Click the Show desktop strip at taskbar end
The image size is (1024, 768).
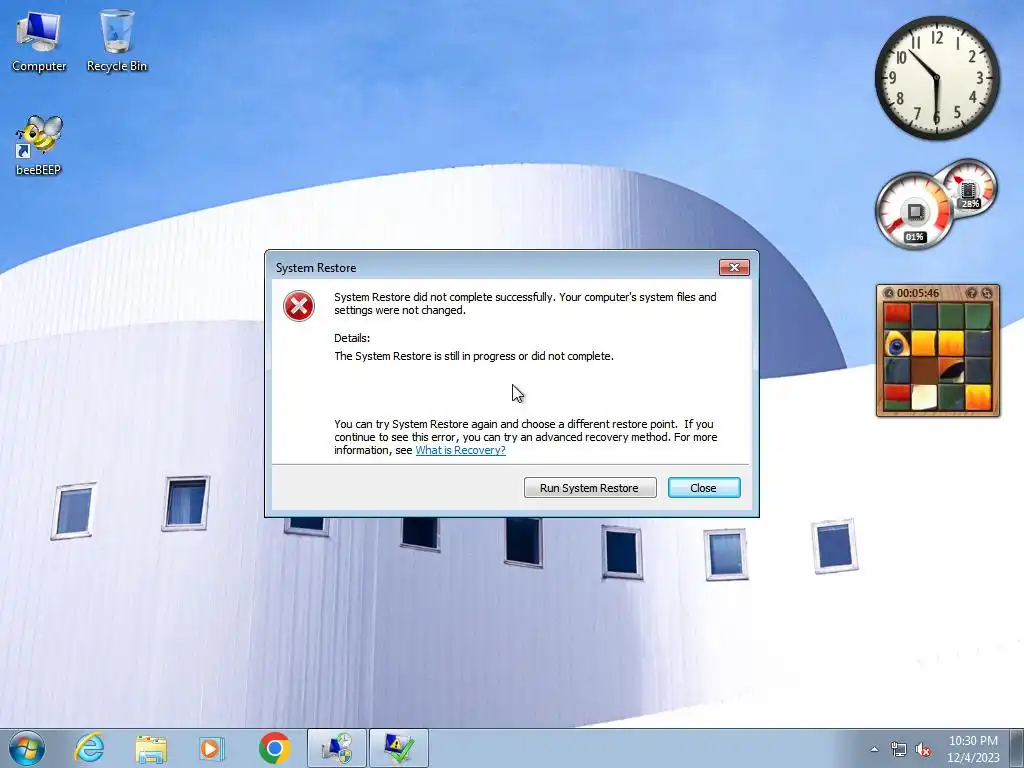click(1018, 748)
